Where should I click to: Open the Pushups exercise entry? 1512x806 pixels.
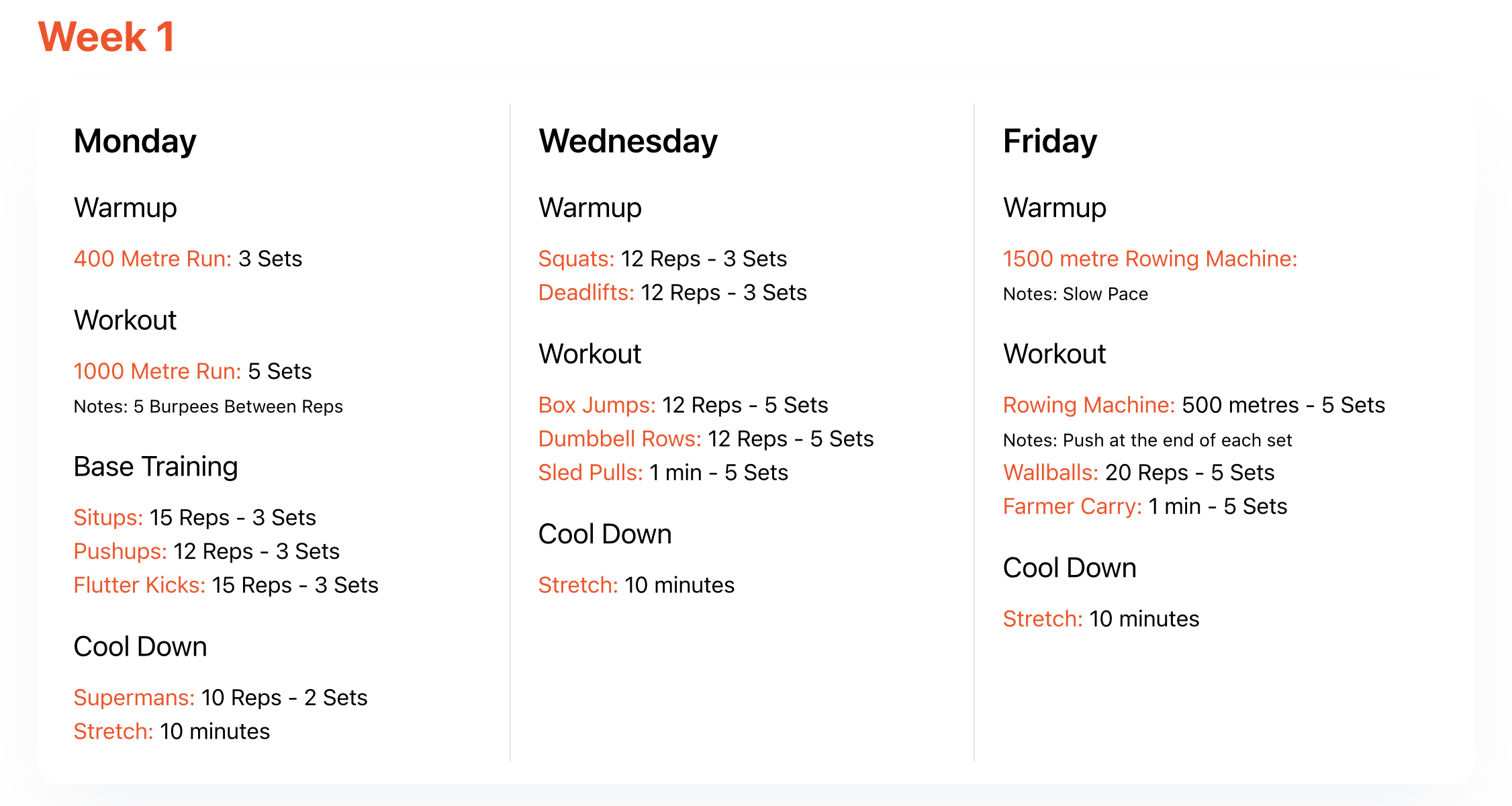[120, 551]
